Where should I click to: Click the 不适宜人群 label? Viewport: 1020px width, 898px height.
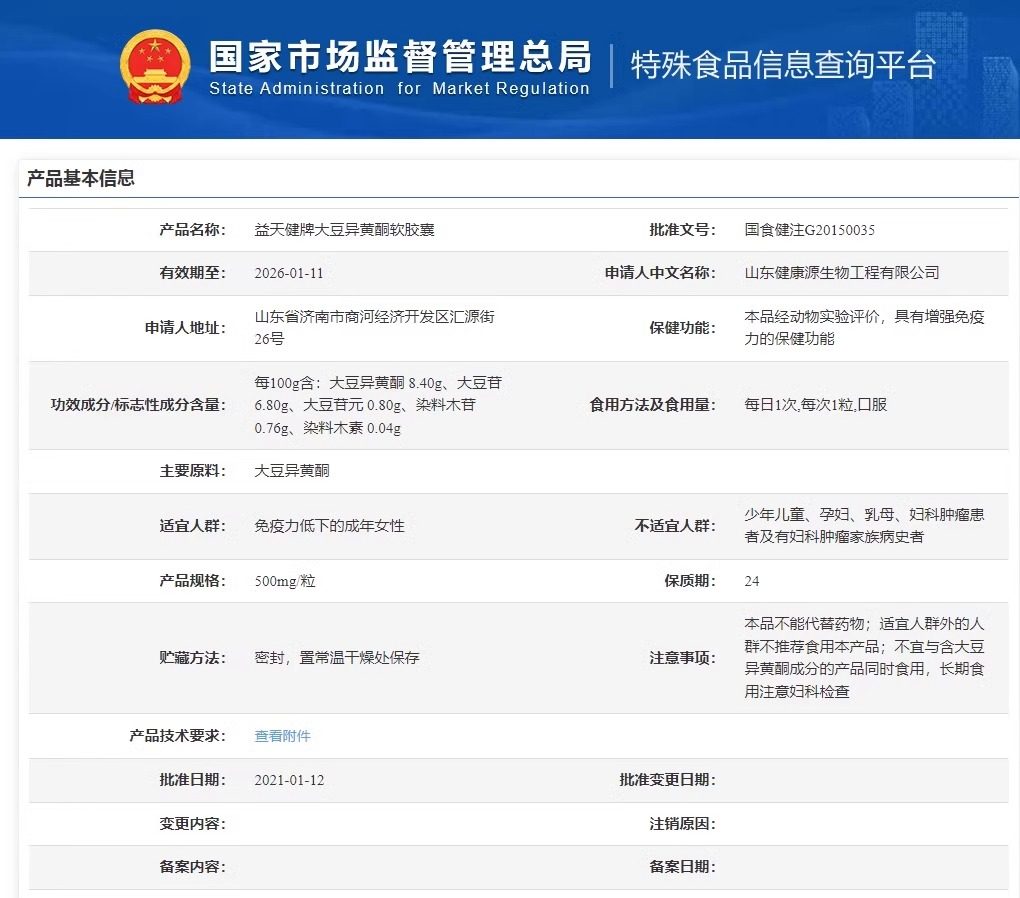point(675,526)
